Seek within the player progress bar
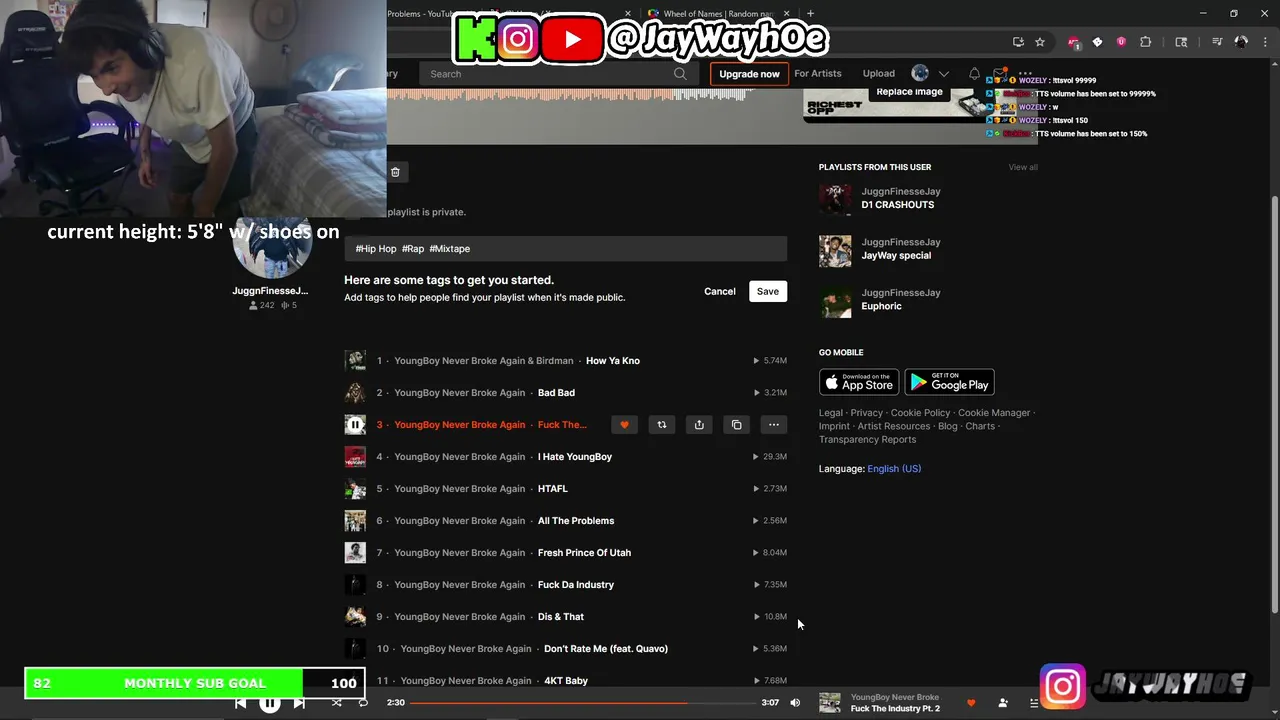The image size is (1280, 720). pyautogui.click(x=582, y=703)
